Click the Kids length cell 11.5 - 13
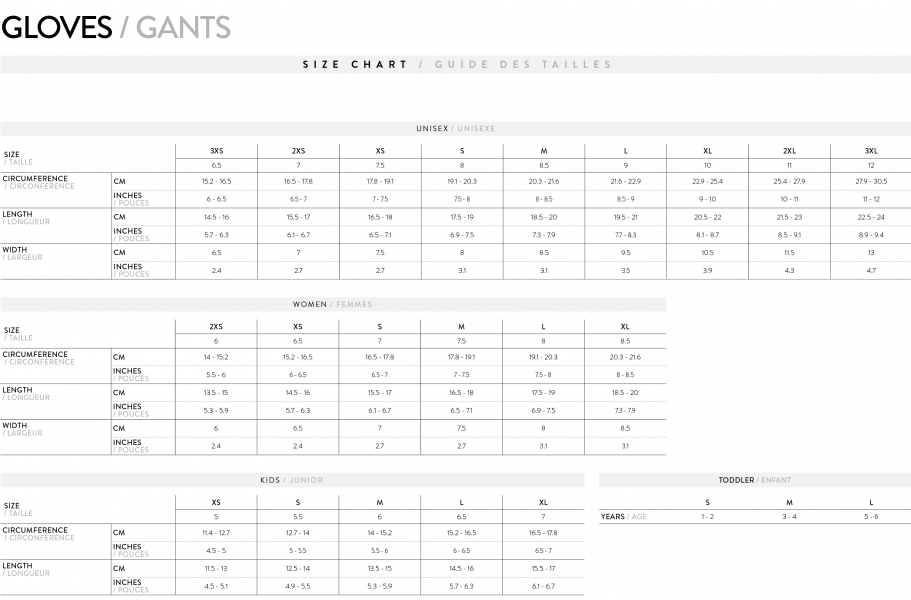This screenshot has height=600, width=911. [x=216, y=568]
